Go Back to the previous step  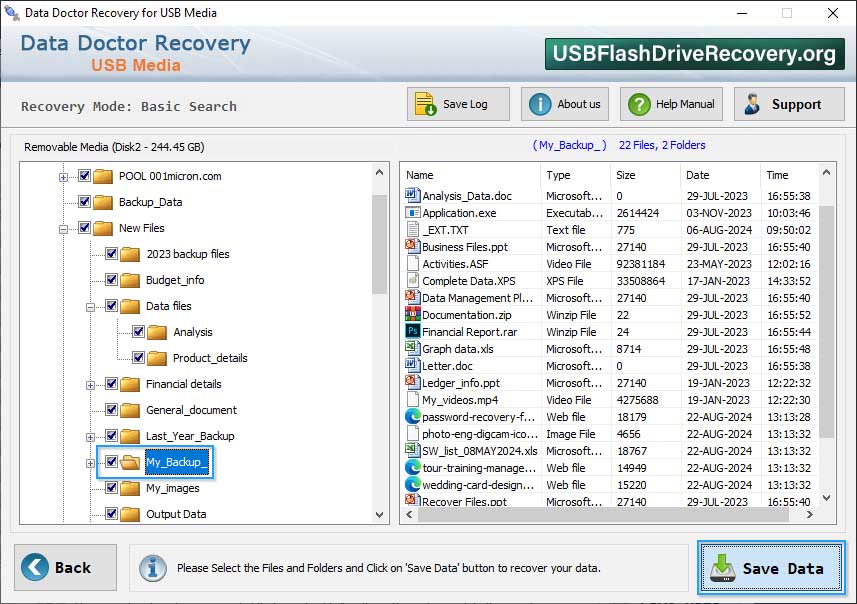click(x=66, y=567)
